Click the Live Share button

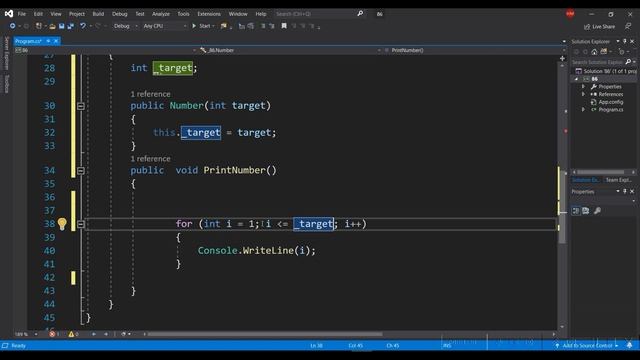[x=599, y=27]
